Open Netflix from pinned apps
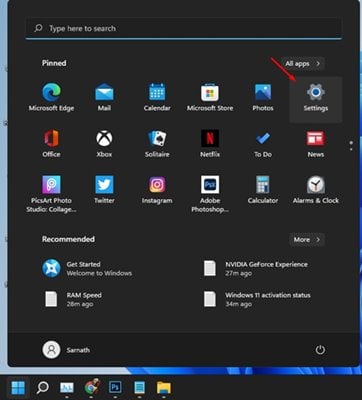The height and width of the screenshot is (400, 362). 210,143
